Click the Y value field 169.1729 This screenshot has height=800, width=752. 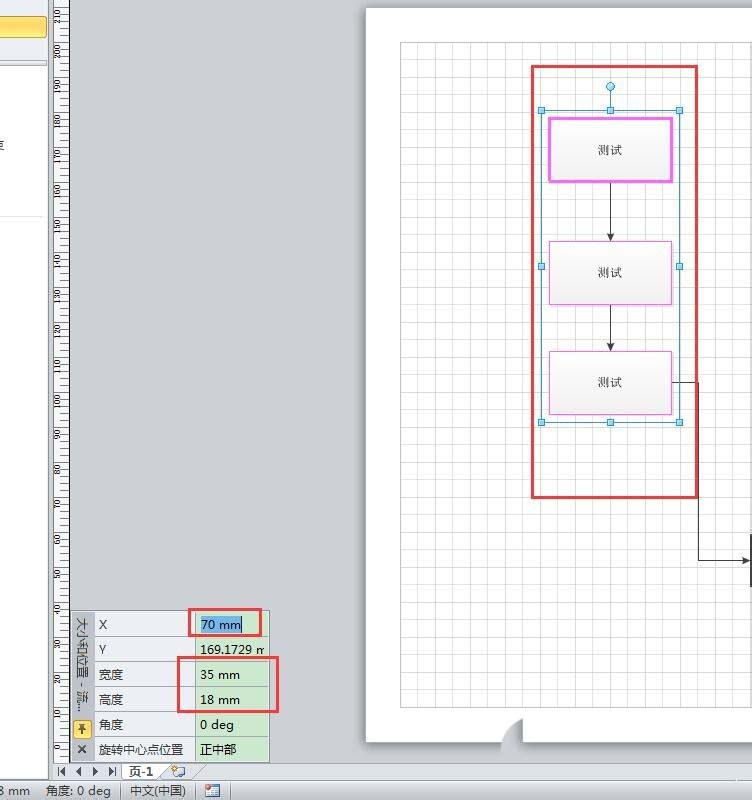coord(232,649)
